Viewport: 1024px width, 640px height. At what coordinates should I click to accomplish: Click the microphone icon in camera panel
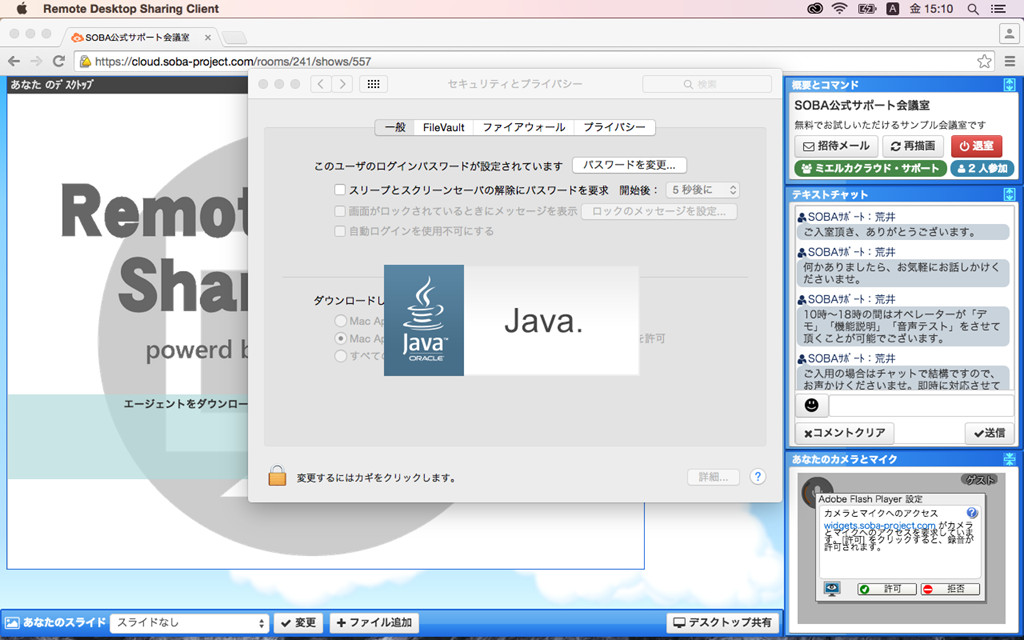click(815, 490)
